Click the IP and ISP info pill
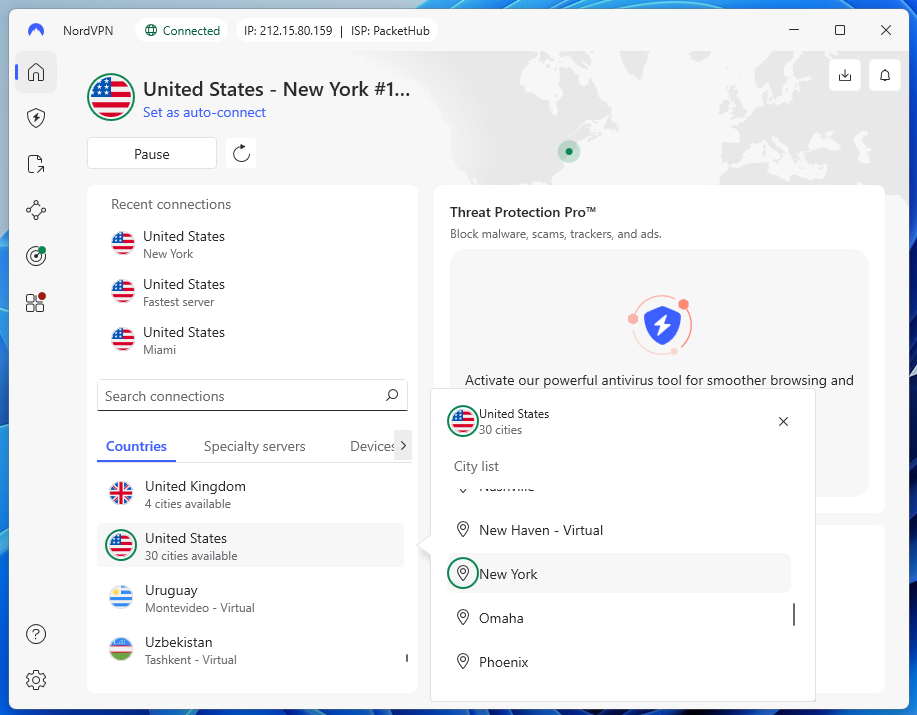This screenshot has height=715, width=917. [x=337, y=30]
